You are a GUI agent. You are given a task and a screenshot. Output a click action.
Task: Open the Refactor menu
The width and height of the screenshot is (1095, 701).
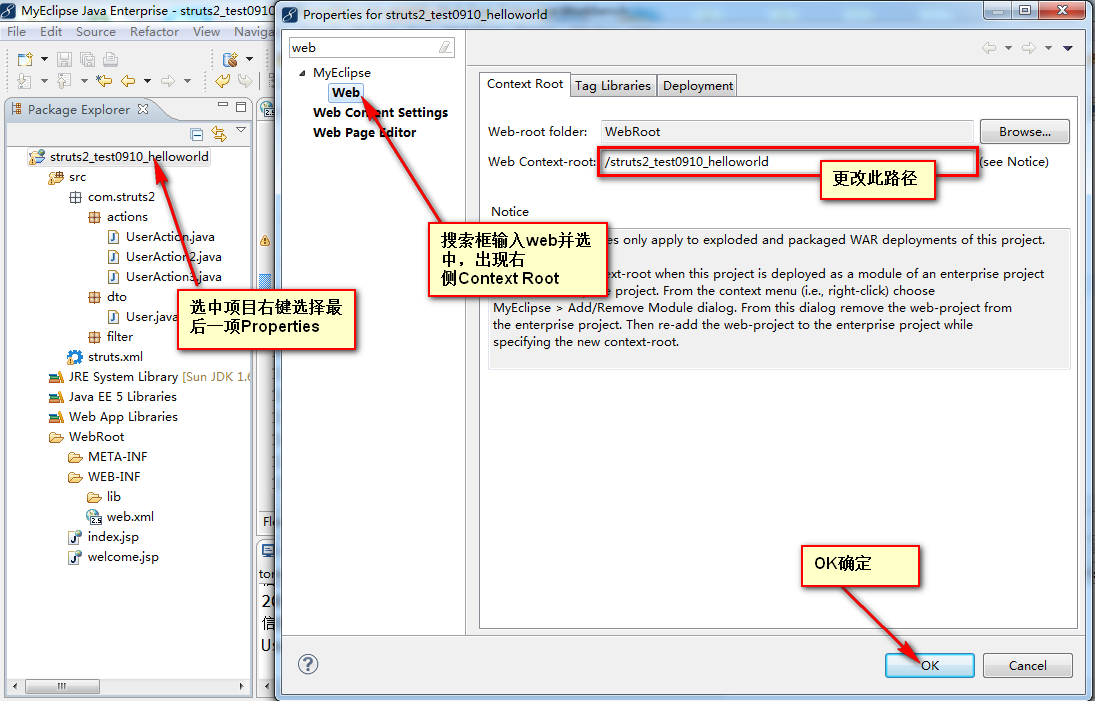(154, 32)
